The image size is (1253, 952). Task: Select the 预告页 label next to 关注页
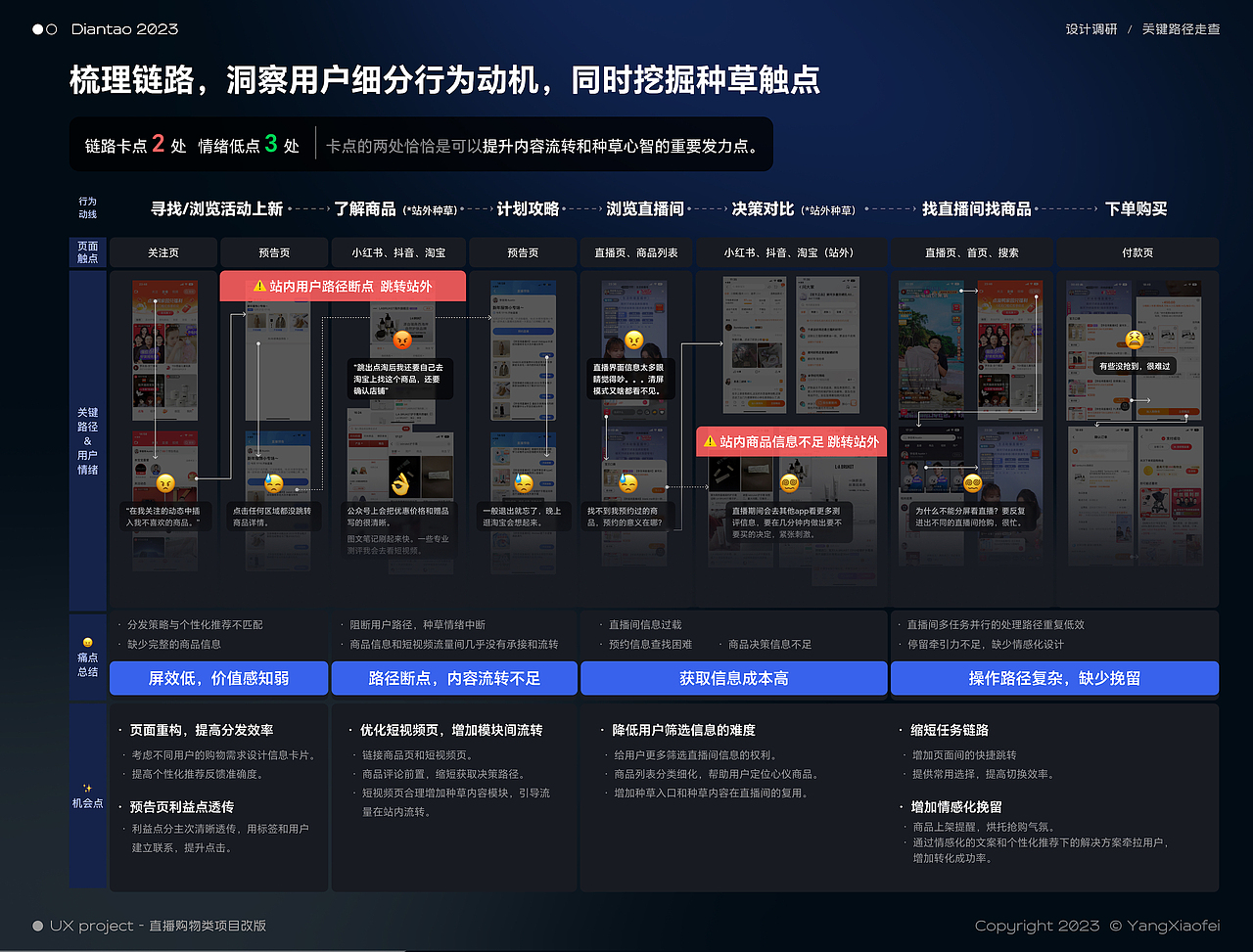click(274, 252)
